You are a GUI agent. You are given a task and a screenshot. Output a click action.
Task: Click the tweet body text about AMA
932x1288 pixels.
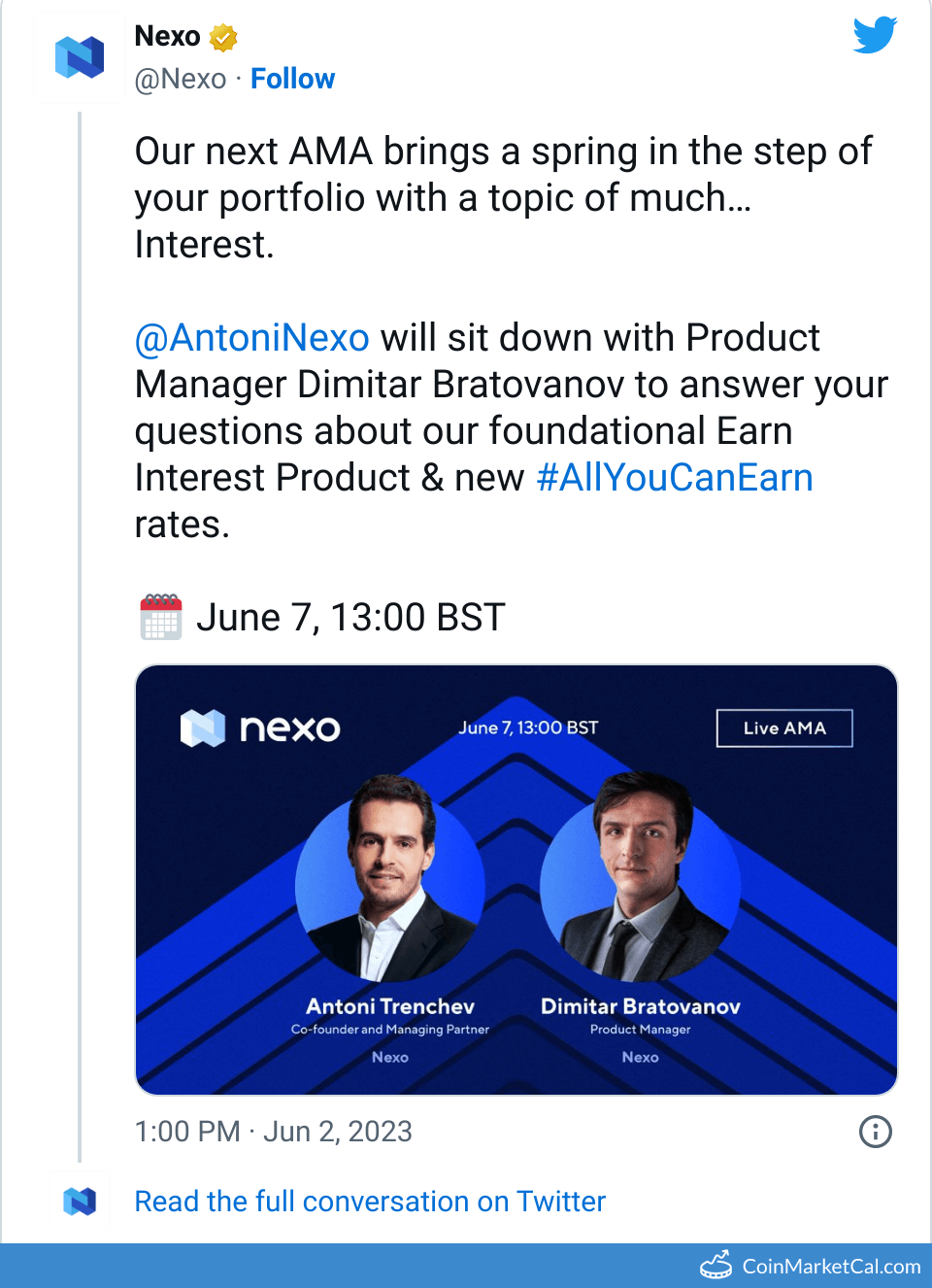click(503, 197)
